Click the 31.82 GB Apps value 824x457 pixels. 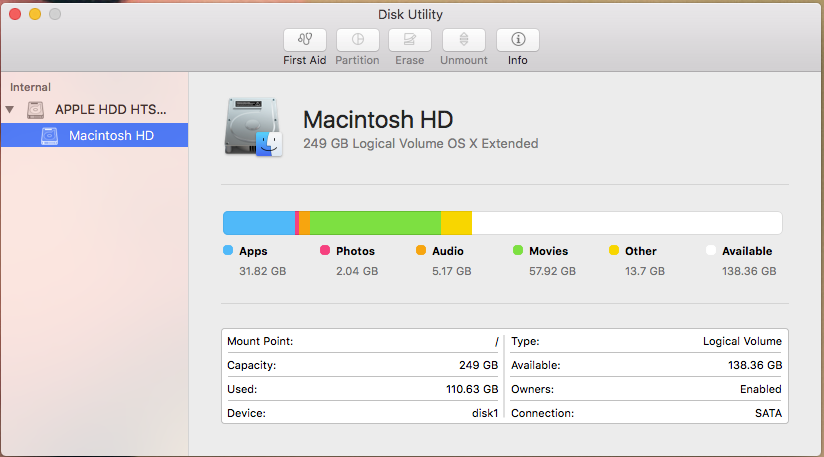[263, 271]
